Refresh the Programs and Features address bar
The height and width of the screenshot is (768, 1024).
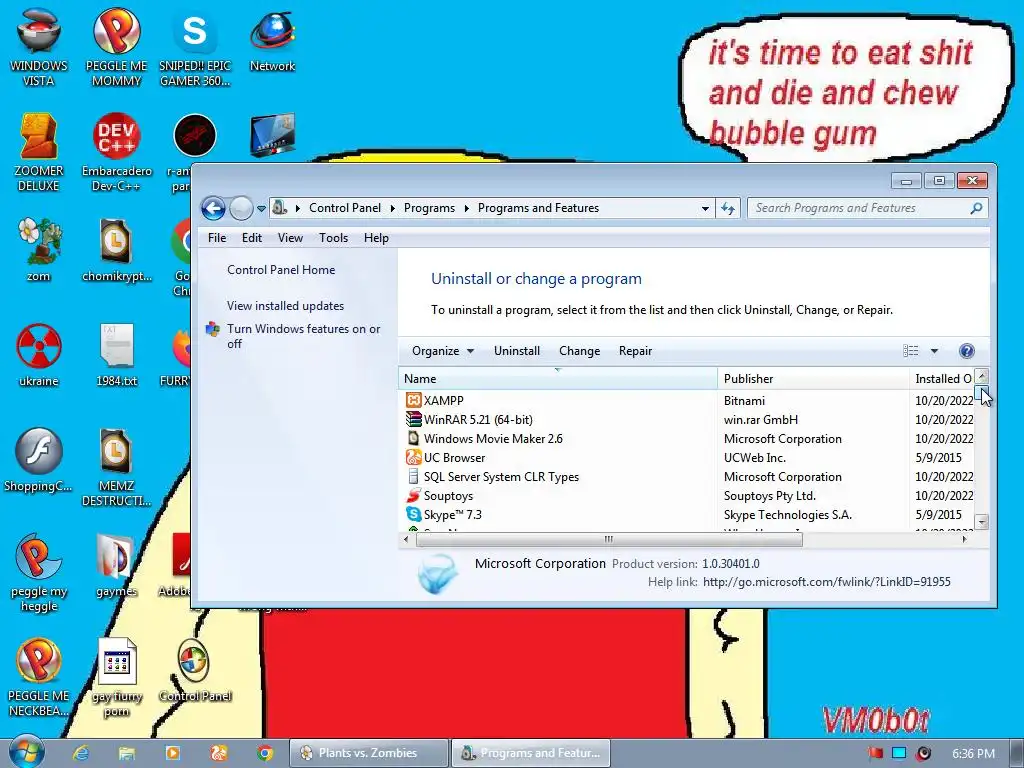[x=728, y=208]
